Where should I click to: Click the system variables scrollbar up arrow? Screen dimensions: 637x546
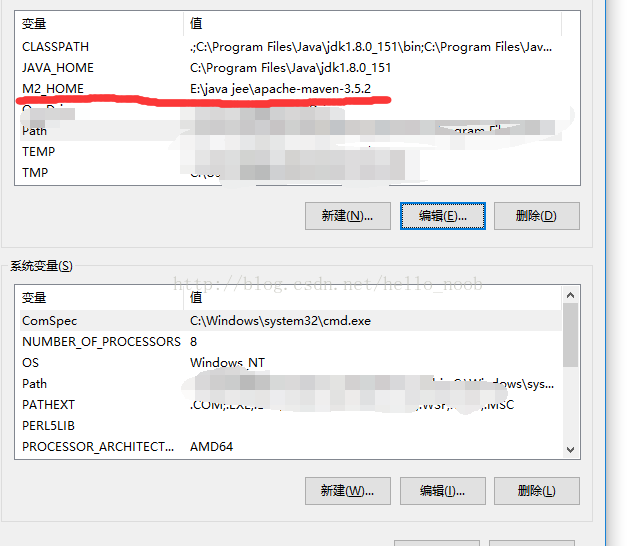coord(570,295)
